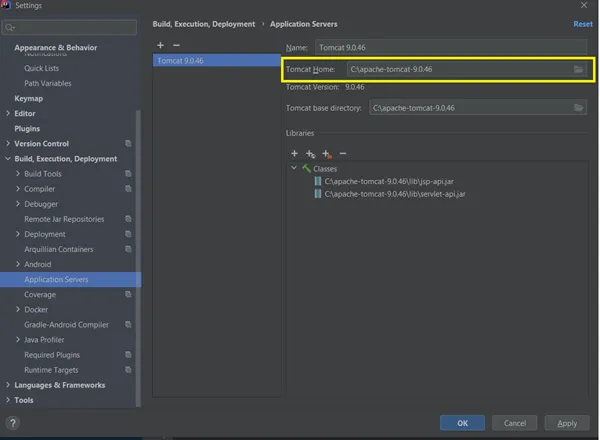
Task: Click the jar icon of servlet-api.jar
Action: 318,194
